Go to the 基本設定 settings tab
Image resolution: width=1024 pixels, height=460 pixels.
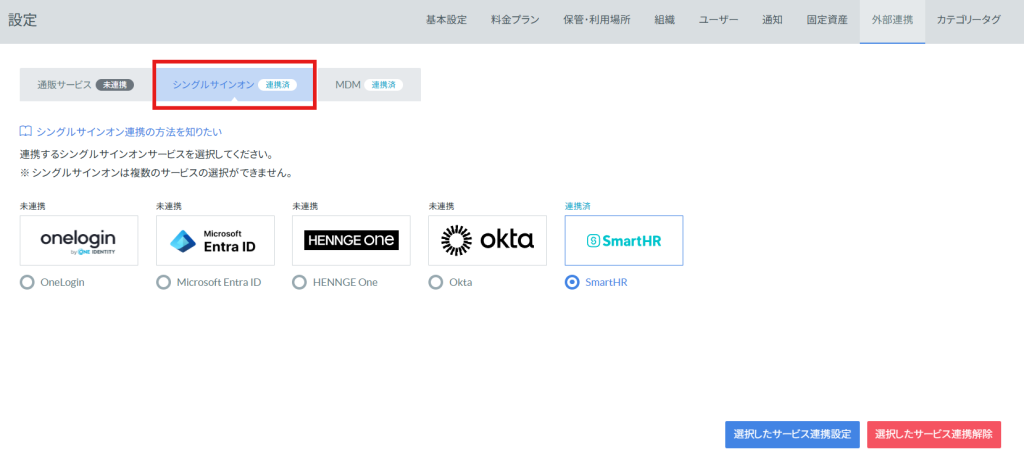447,20
